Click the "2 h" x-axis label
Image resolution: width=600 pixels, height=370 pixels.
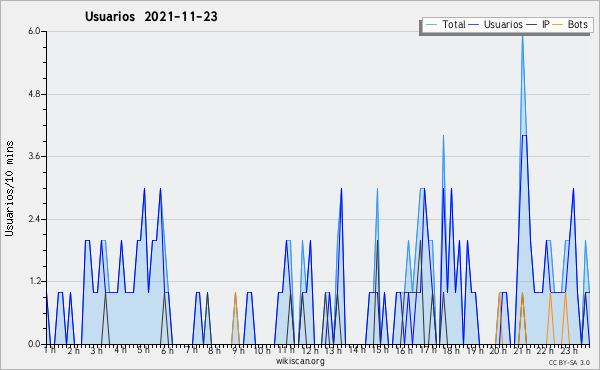(x=73, y=350)
